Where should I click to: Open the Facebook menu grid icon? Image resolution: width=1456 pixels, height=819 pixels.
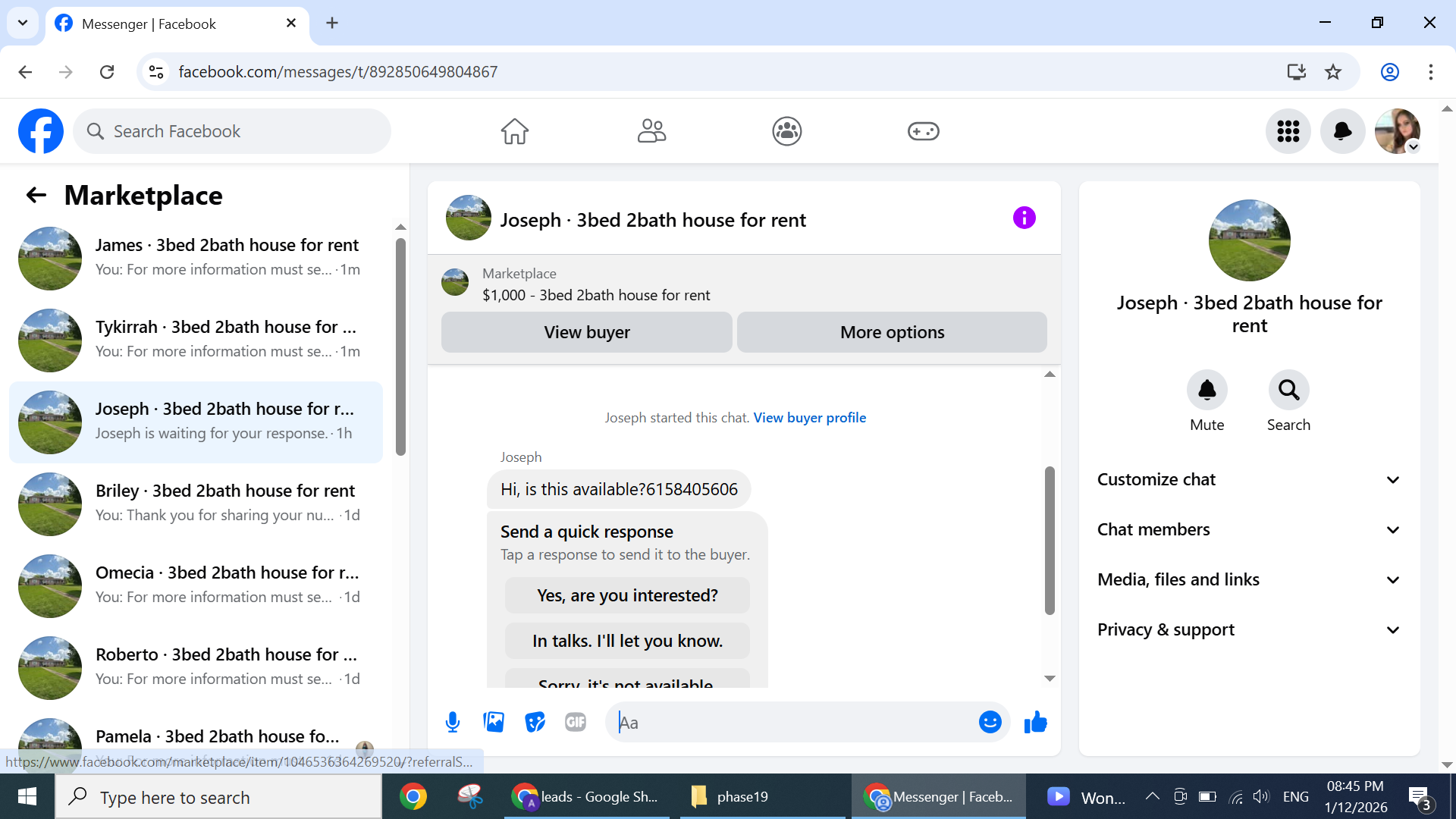(1288, 131)
